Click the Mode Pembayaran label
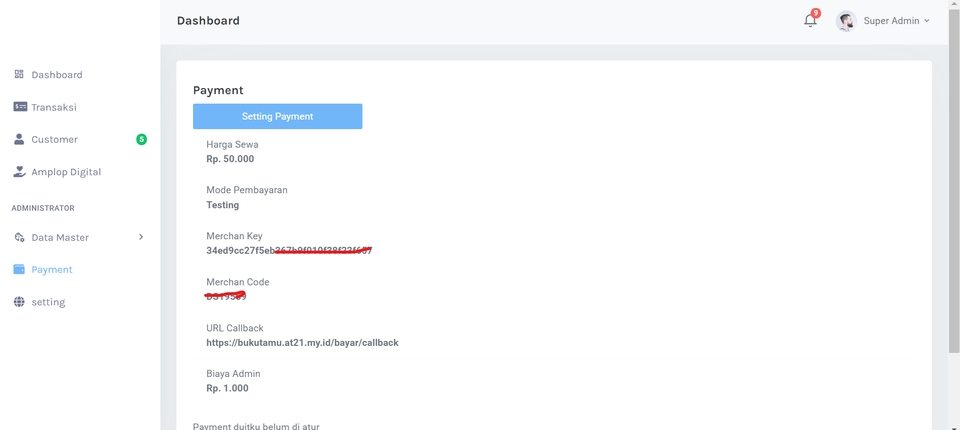Viewport: 960px width, 430px height. (x=247, y=190)
